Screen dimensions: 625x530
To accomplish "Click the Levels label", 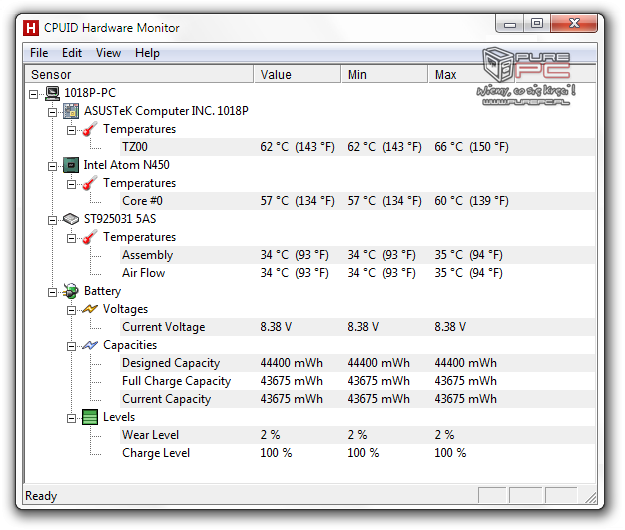I will (x=119, y=417).
